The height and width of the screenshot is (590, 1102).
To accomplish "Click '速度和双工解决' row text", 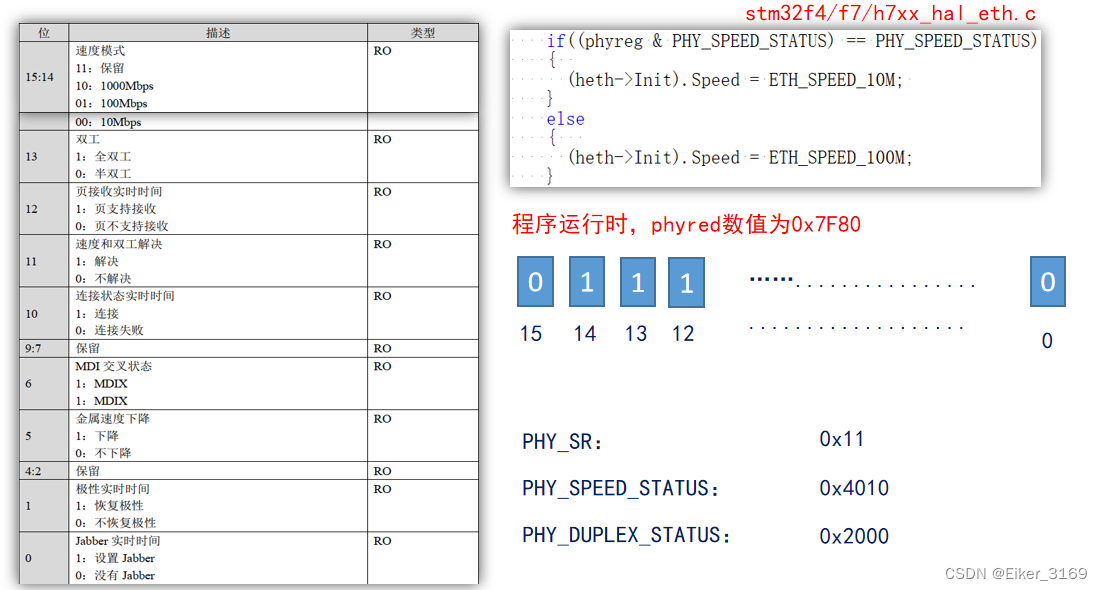I will click(x=119, y=244).
